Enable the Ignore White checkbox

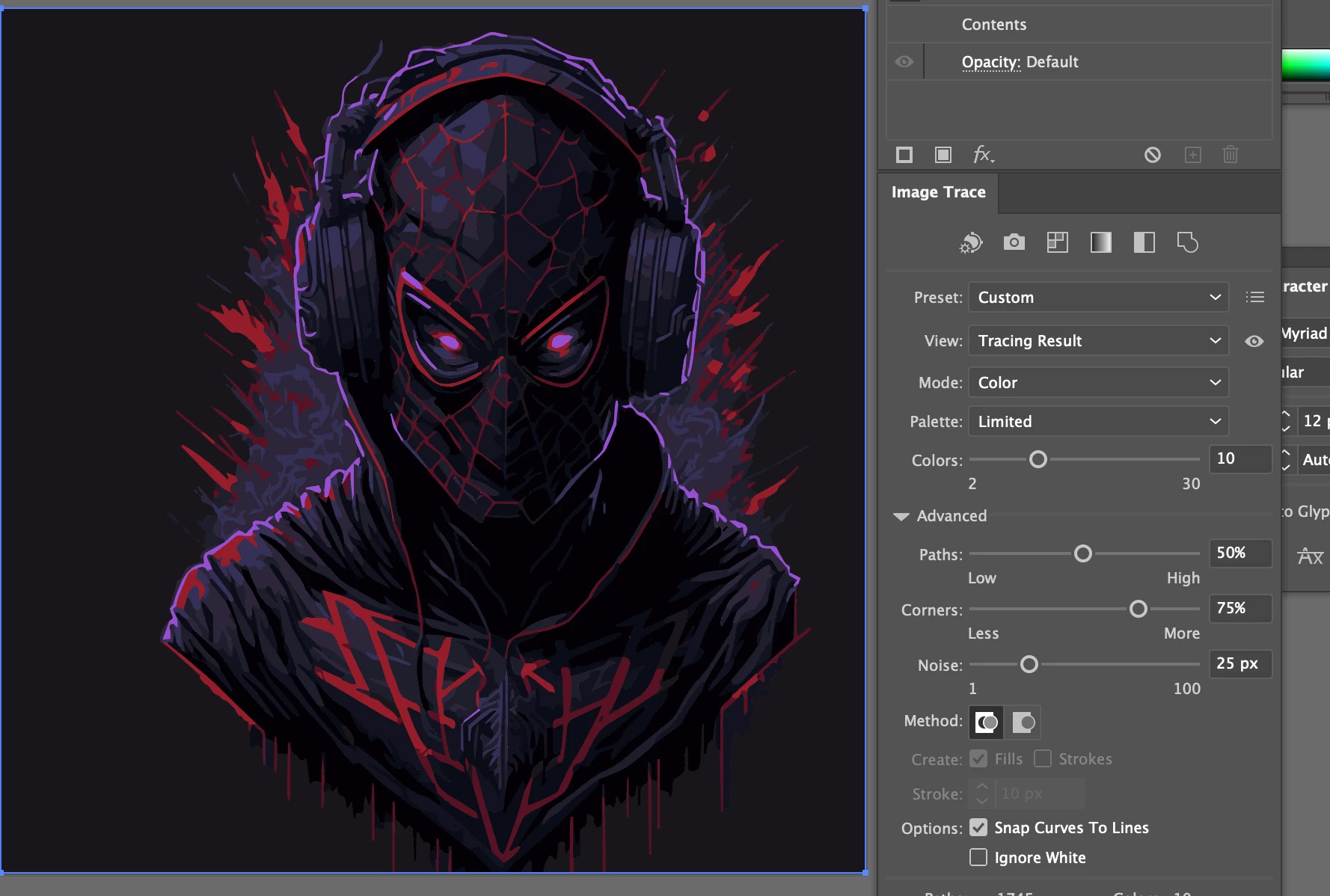[978, 857]
